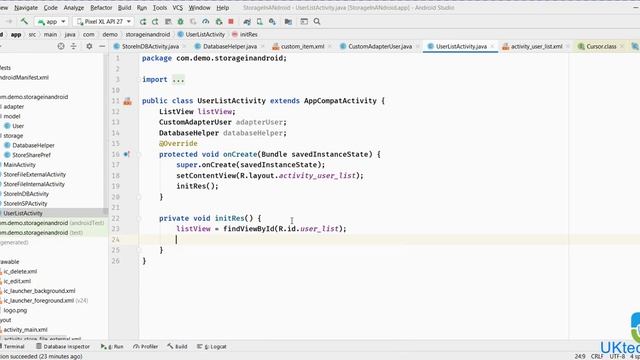
Task: Open the Run menu
Action: coord(142,8)
